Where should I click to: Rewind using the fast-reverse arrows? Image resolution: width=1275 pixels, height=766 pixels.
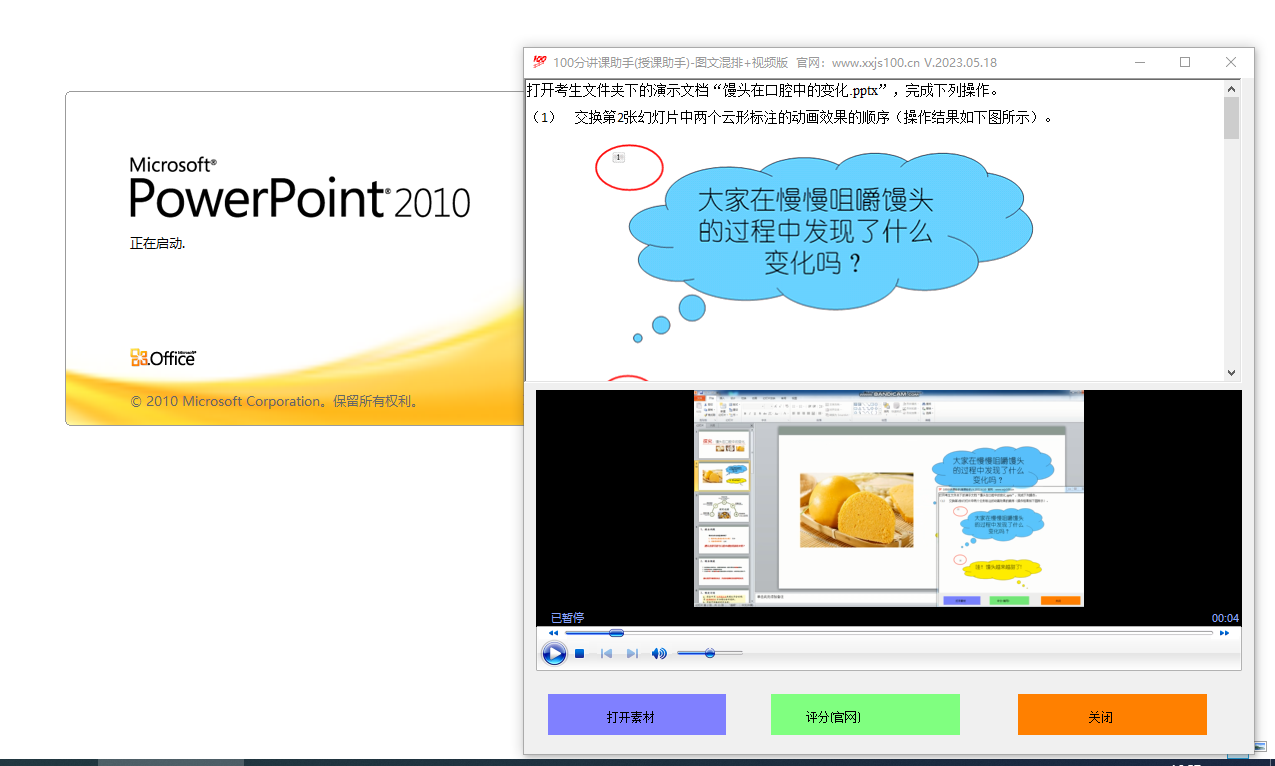coord(553,633)
